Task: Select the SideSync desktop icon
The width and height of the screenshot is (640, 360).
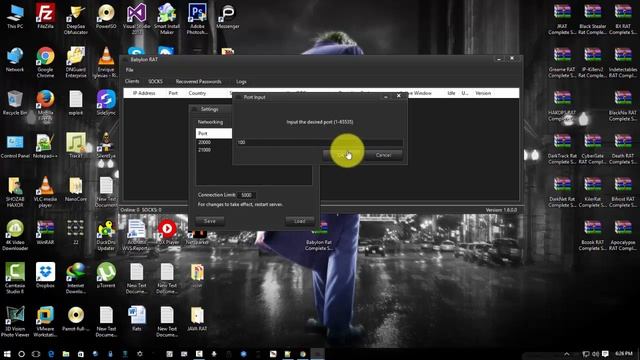Action: tap(106, 103)
